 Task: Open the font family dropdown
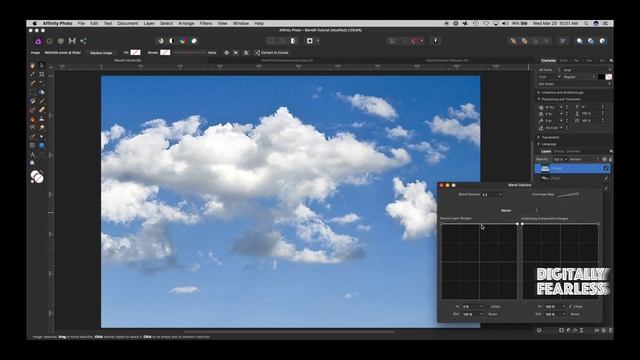pyautogui.click(x=587, y=70)
